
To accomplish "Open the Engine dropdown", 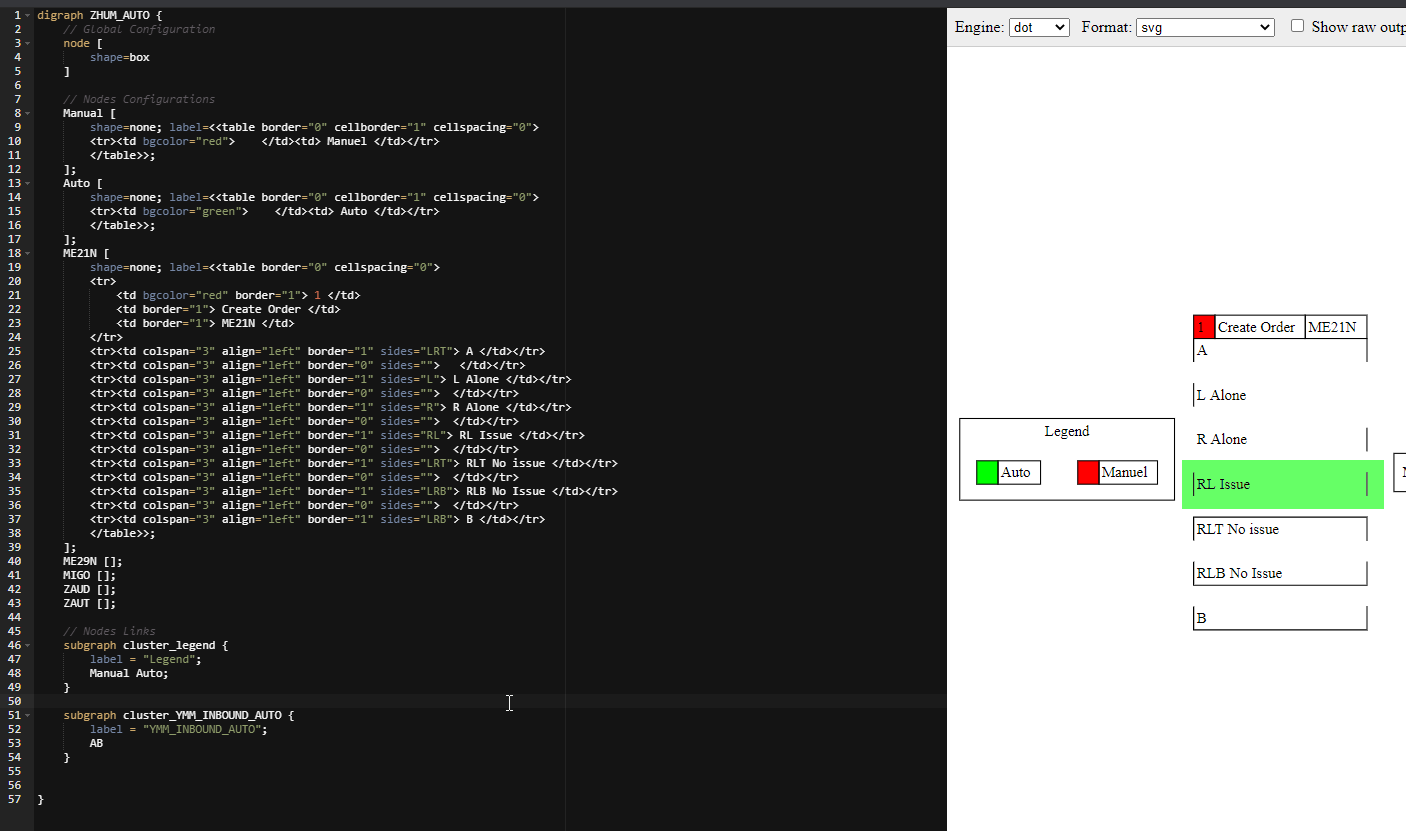I will pyautogui.click(x=1038, y=27).
